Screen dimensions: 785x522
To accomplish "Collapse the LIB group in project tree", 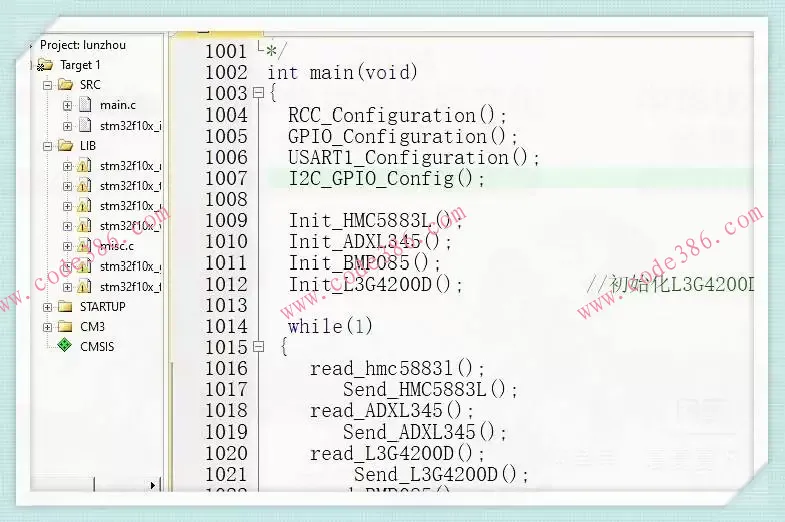I will pyautogui.click(x=47, y=145).
